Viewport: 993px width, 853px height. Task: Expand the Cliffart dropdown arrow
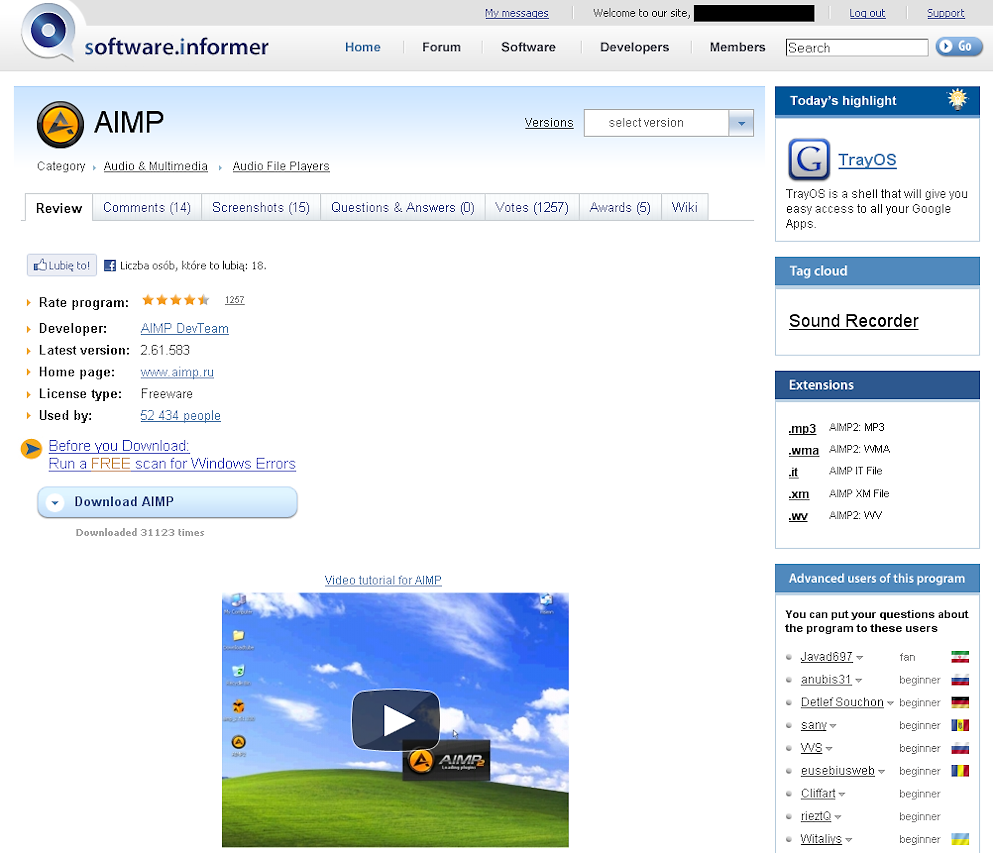coord(842,795)
